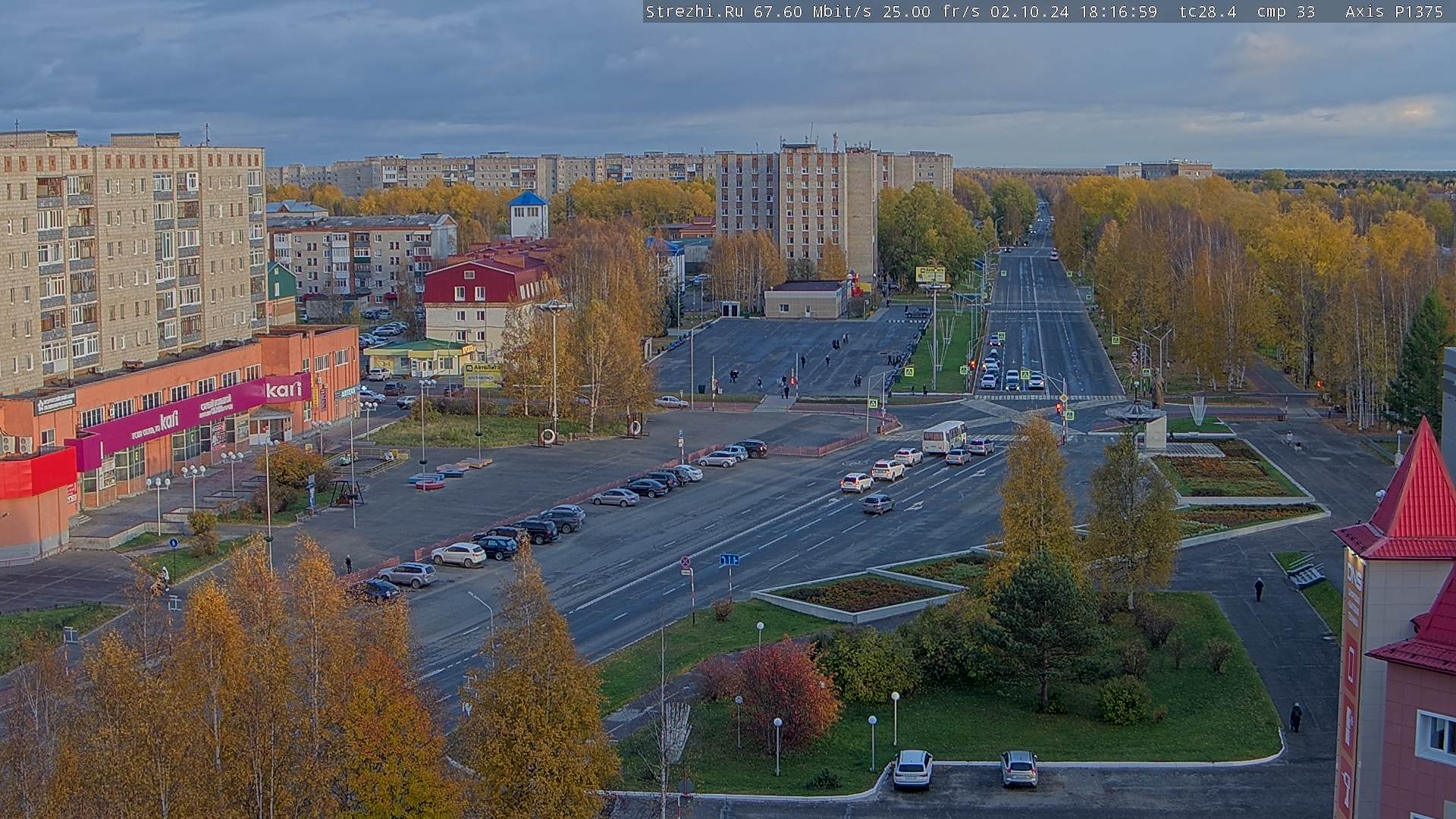Click the large white "kari" sign on the building corner
The width and height of the screenshot is (1456, 819).
click(x=284, y=390)
